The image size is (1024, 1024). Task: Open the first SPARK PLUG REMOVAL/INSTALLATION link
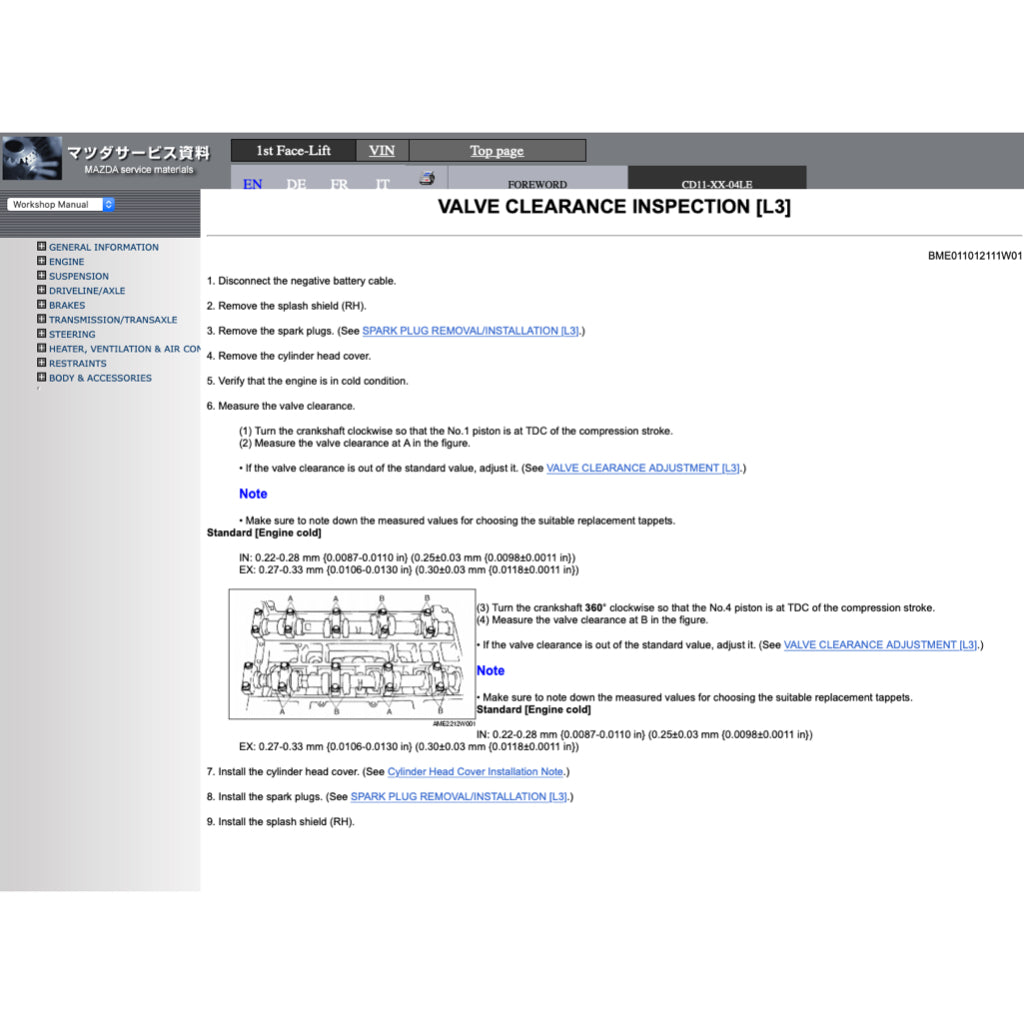(x=470, y=331)
